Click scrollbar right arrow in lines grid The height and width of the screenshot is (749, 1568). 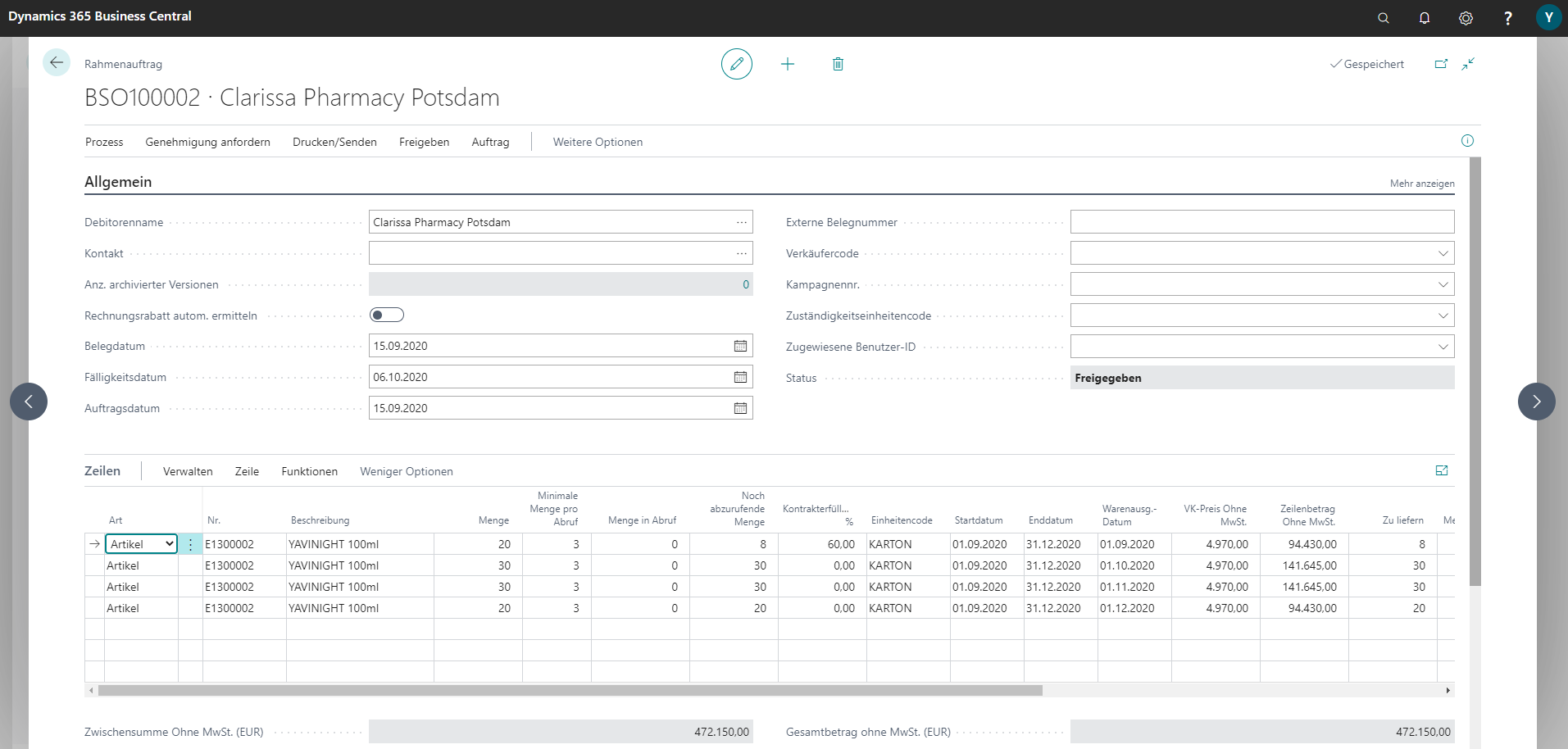tap(1448, 691)
